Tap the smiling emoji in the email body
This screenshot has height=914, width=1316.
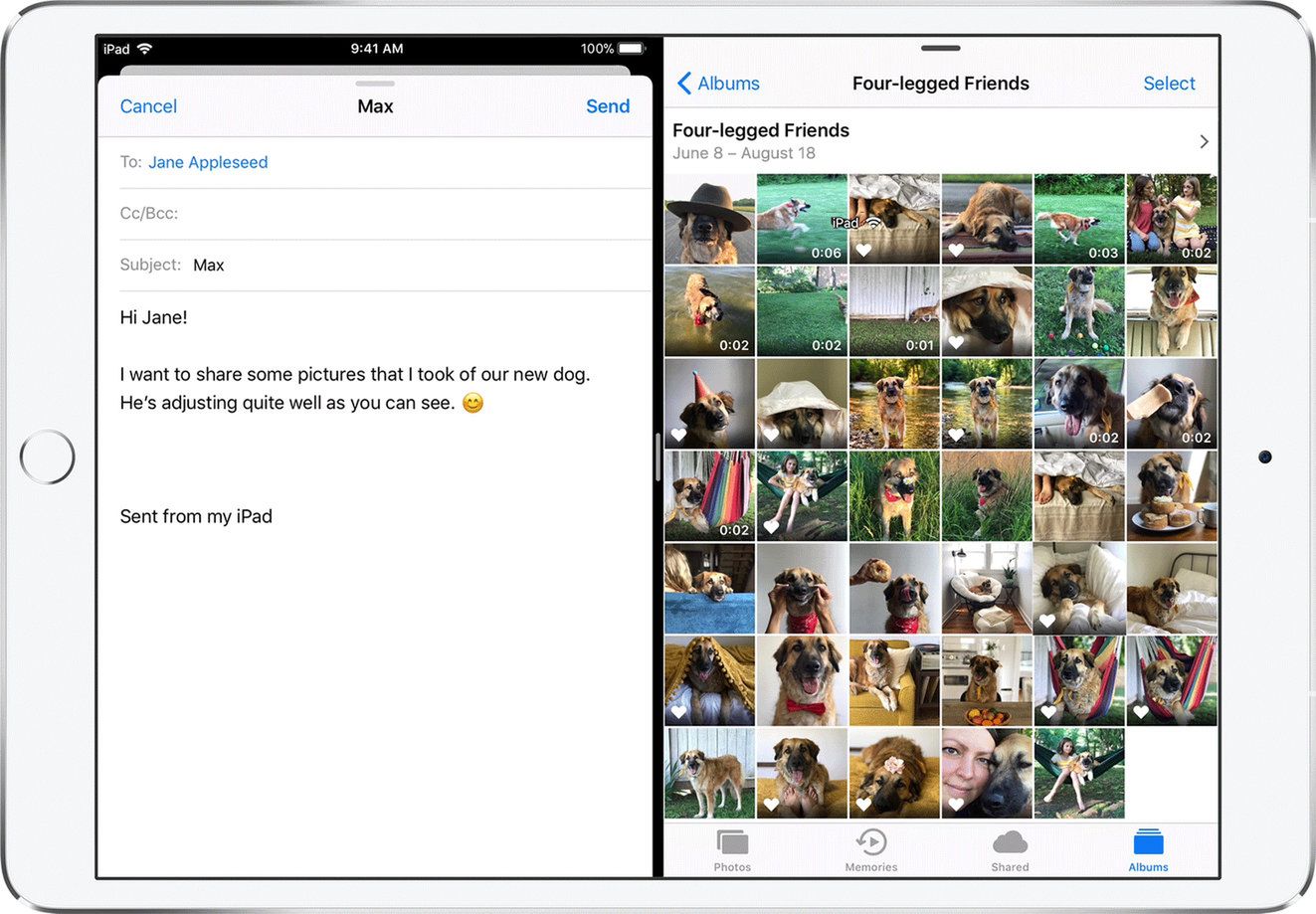click(x=473, y=403)
